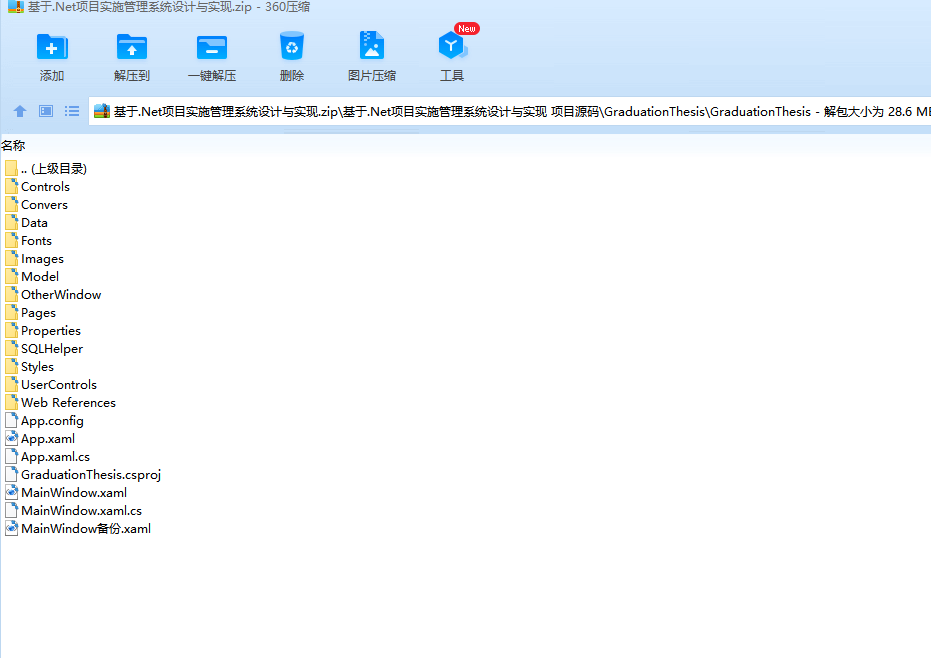Switch to list view mode
Viewport: 931px width, 658px height.
[72, 111]
